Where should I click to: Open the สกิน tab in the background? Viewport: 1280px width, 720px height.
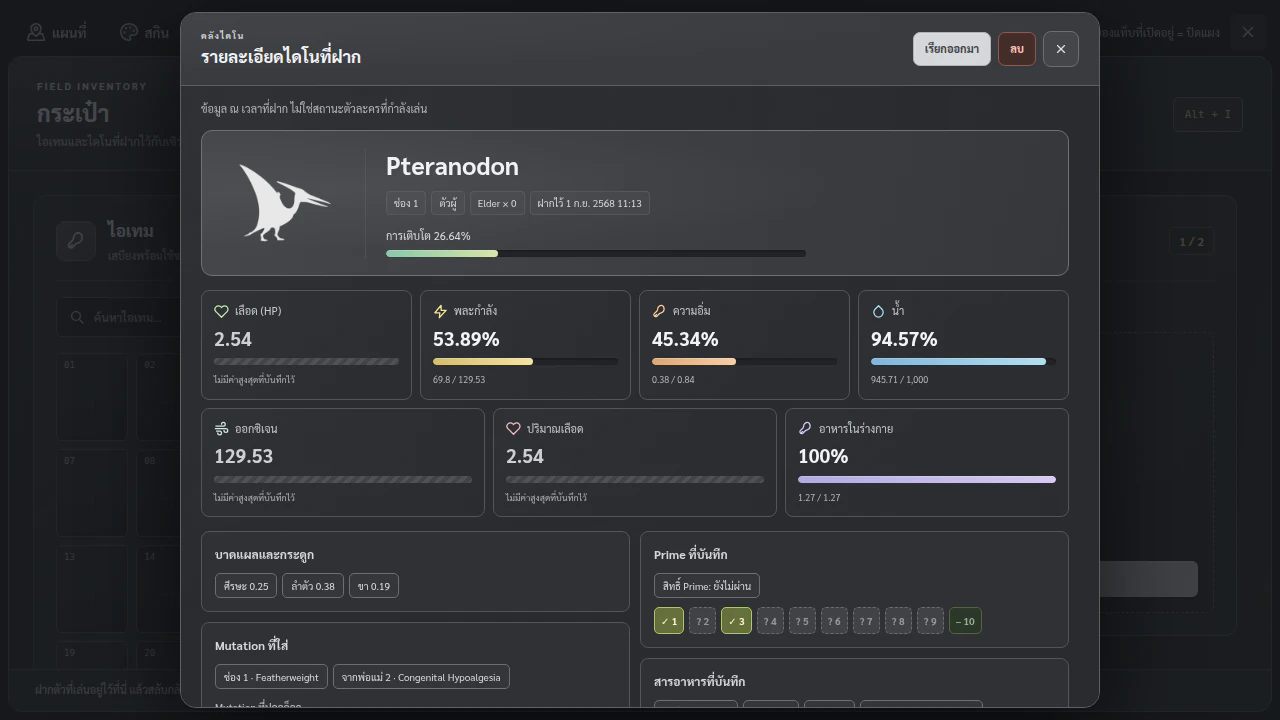(x=144, y=32)
